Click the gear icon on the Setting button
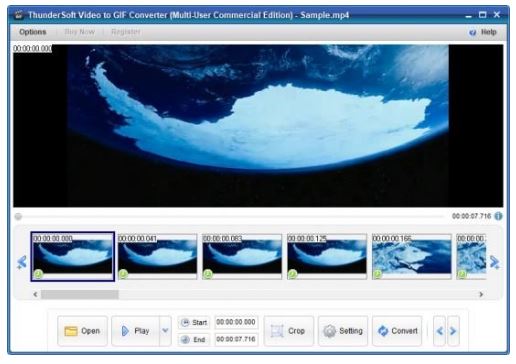The image size is (516, 364). pos(329,331)
